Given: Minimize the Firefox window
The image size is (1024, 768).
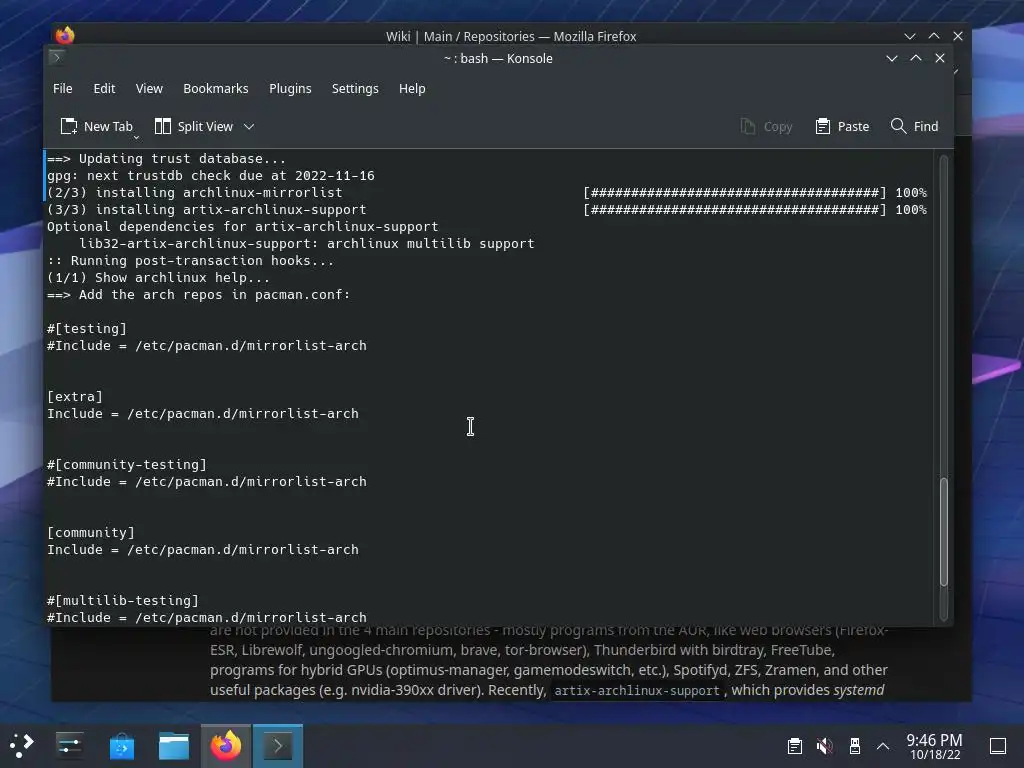Looking at the screenshot, I should (x=910, y=36).
